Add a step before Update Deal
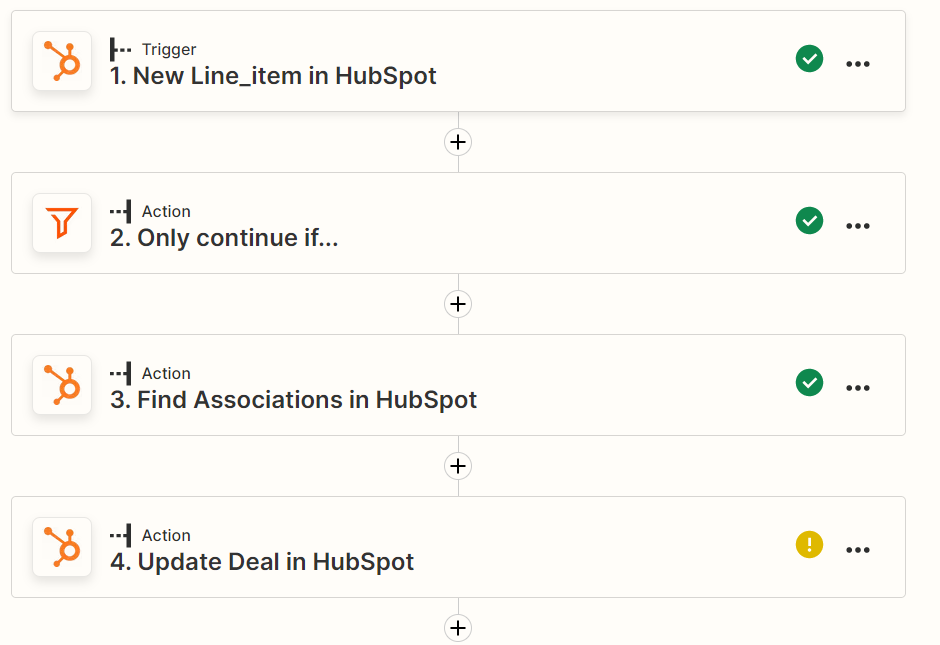Screen dimensions: 940x645 point(457,466)
